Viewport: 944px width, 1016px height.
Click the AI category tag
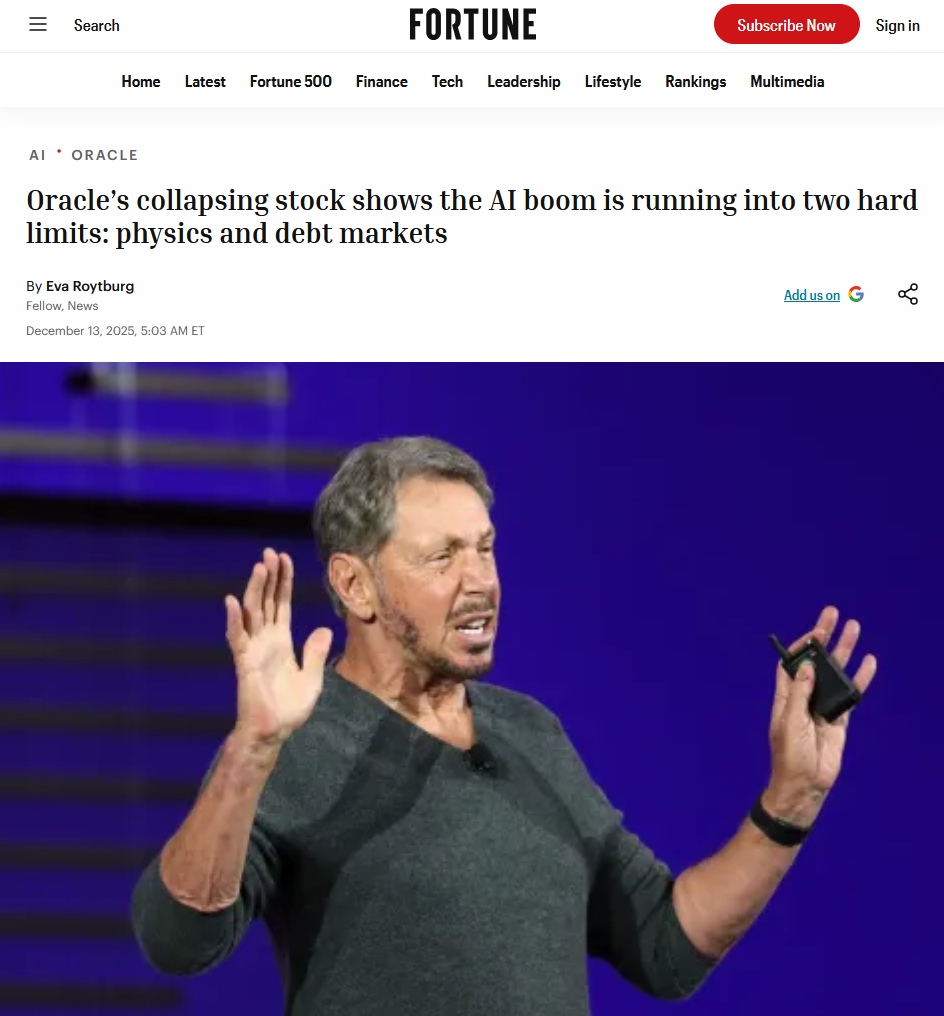[38, 156]
